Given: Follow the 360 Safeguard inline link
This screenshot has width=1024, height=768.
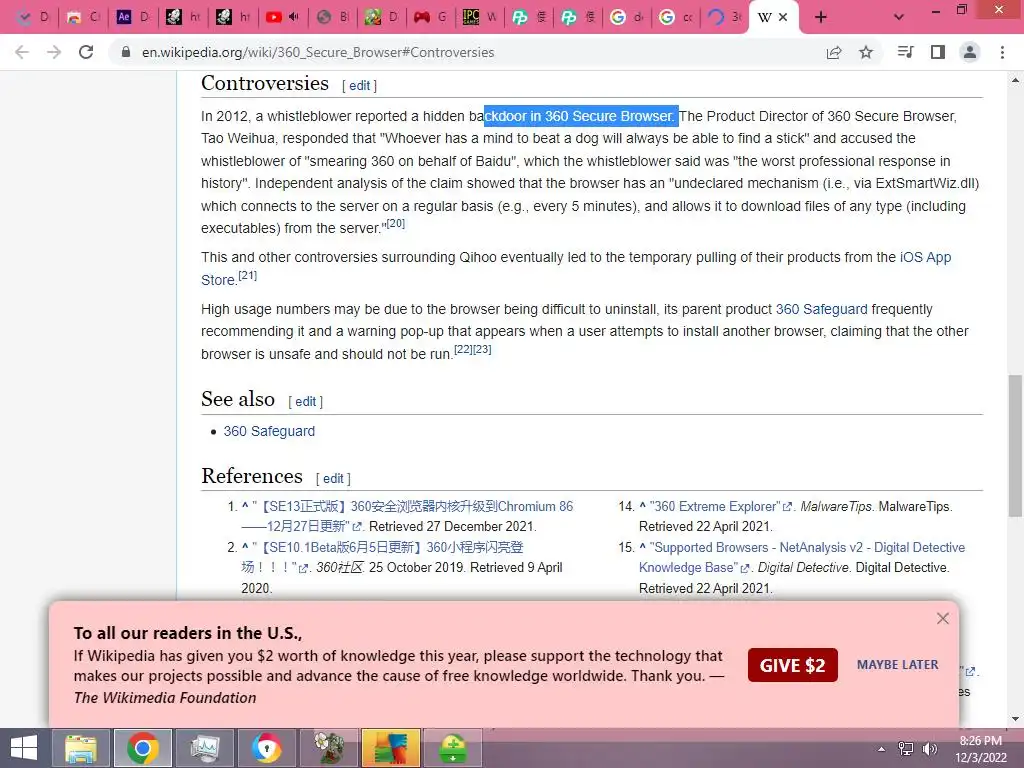Looking at the screenshot, I should click(822, 309).
